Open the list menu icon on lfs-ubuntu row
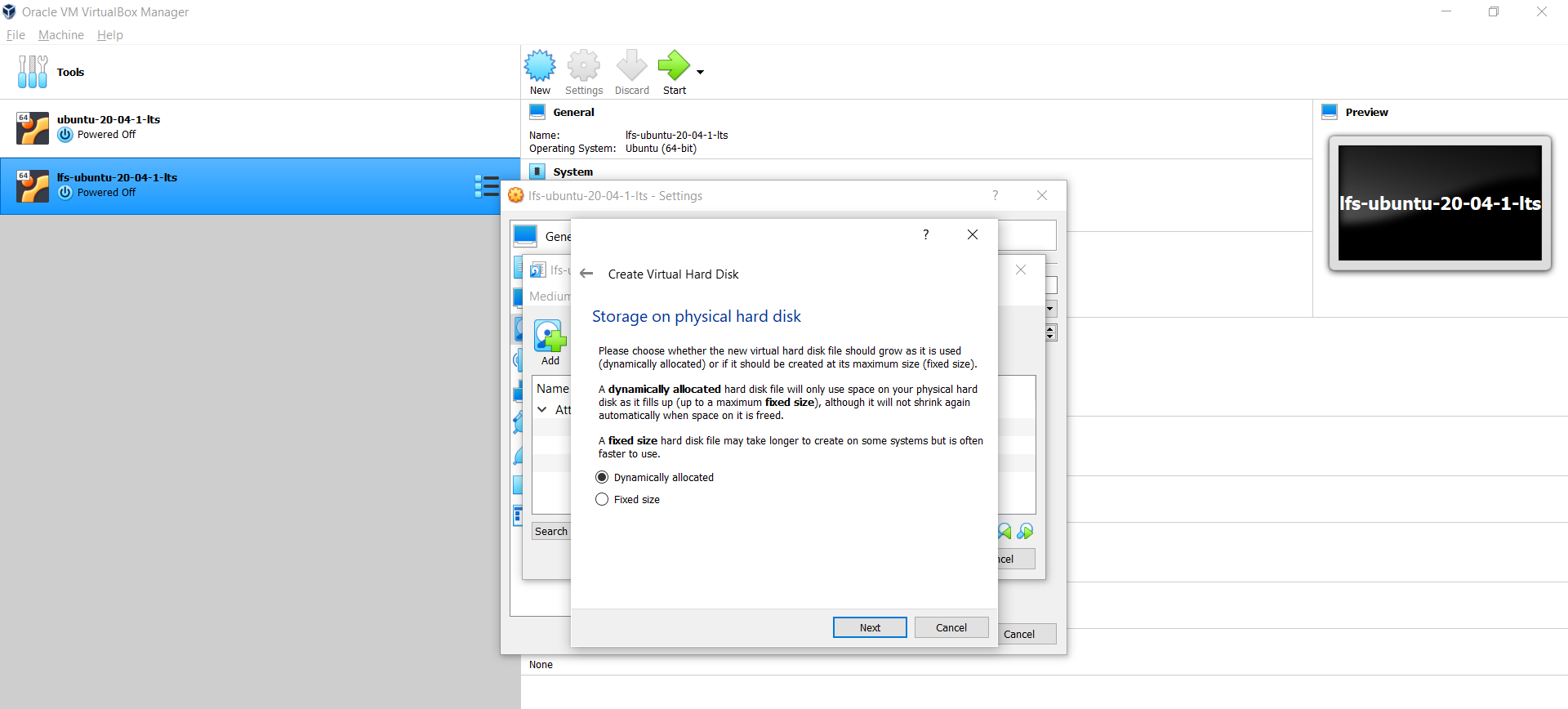Screen dimensions: 1568x709 [487, 186]
